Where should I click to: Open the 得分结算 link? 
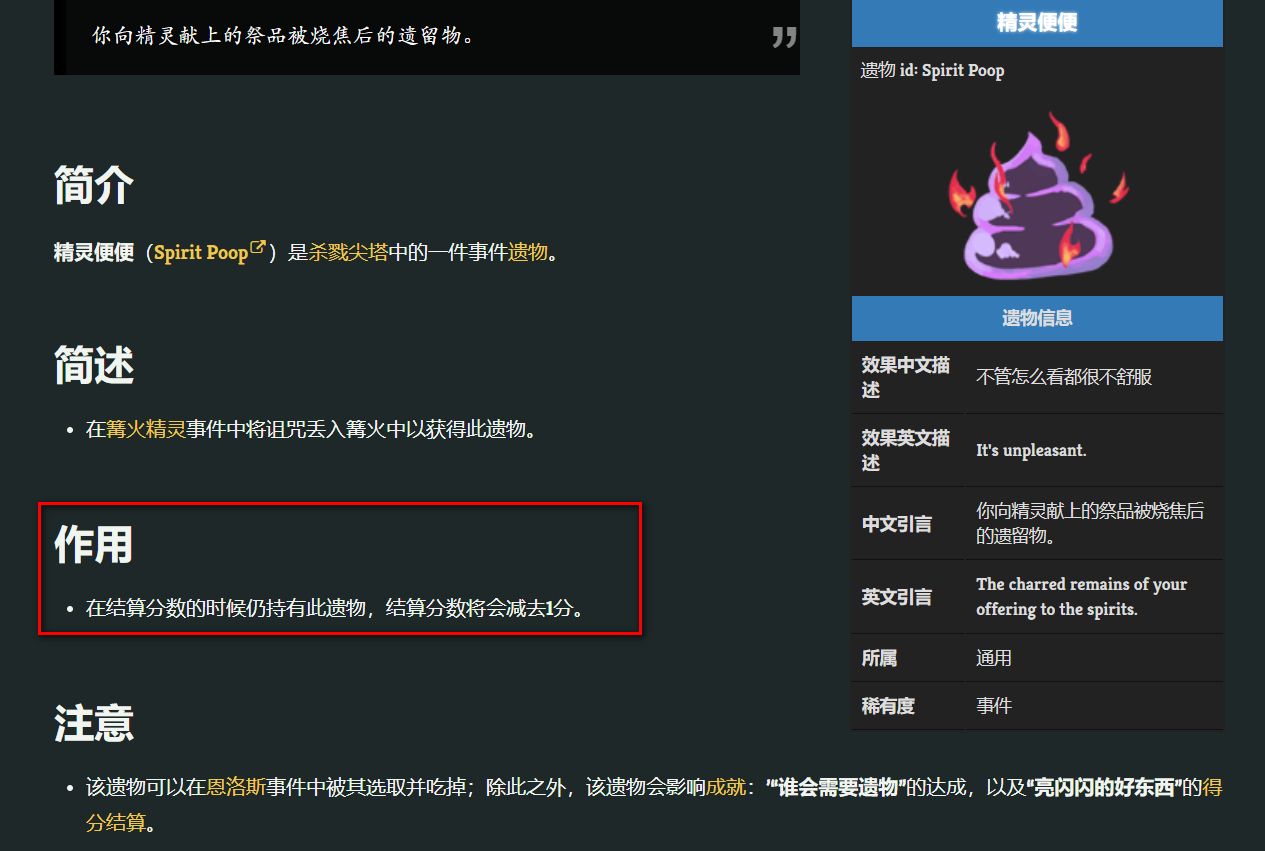[1212, 787]
